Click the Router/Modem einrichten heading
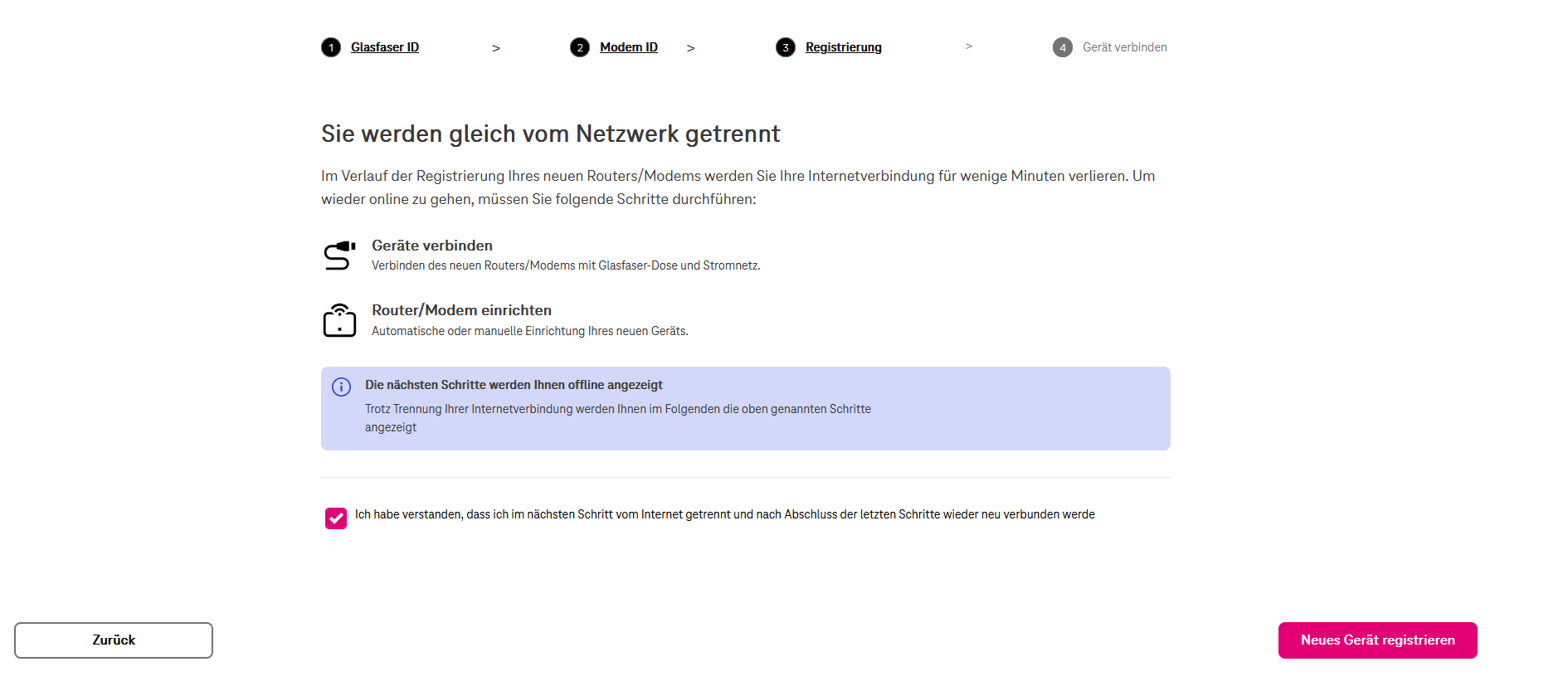 [461, 310]
